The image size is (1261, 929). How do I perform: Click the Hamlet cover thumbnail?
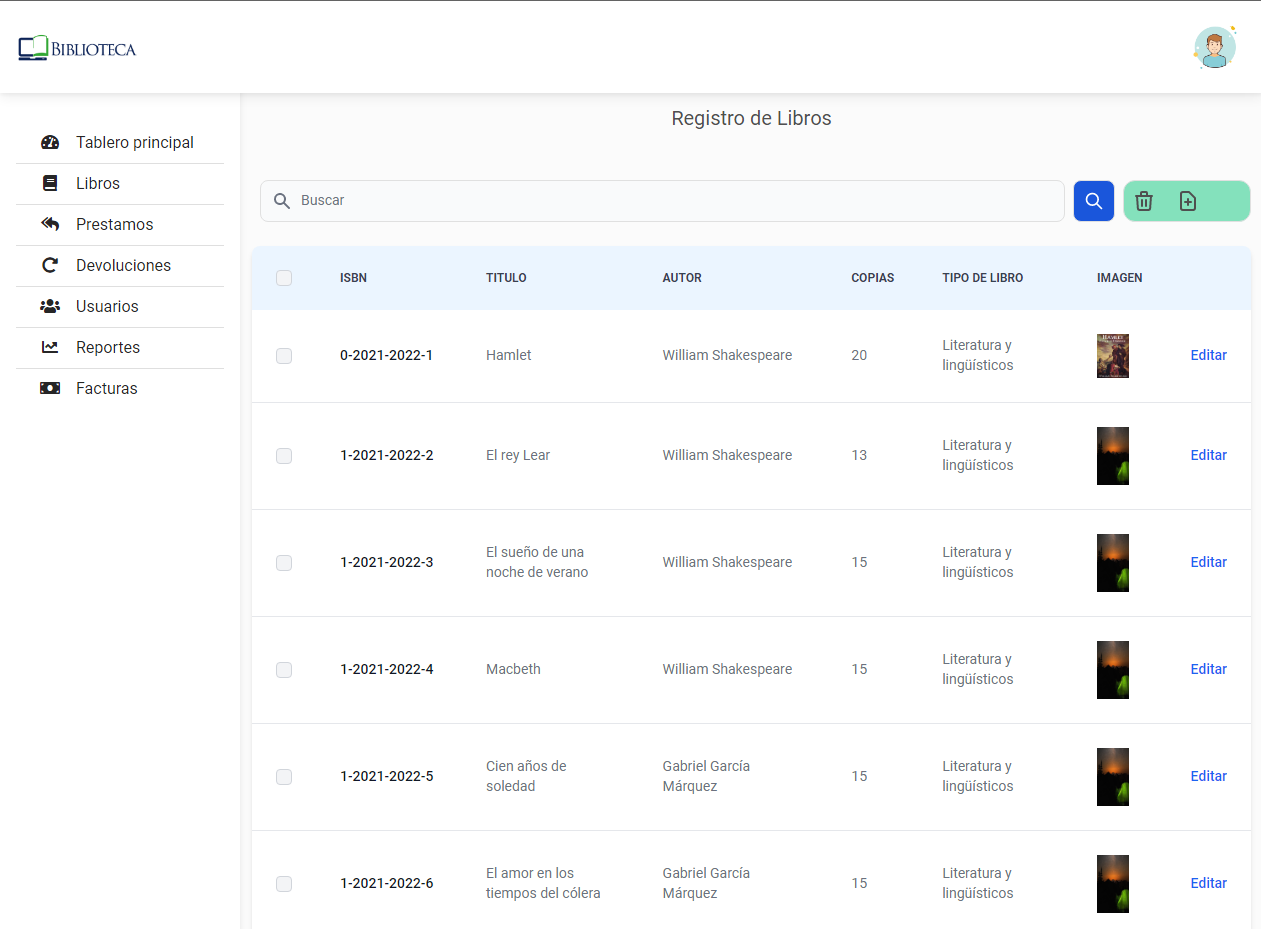pyautogui.click(x=1112, y=355)
